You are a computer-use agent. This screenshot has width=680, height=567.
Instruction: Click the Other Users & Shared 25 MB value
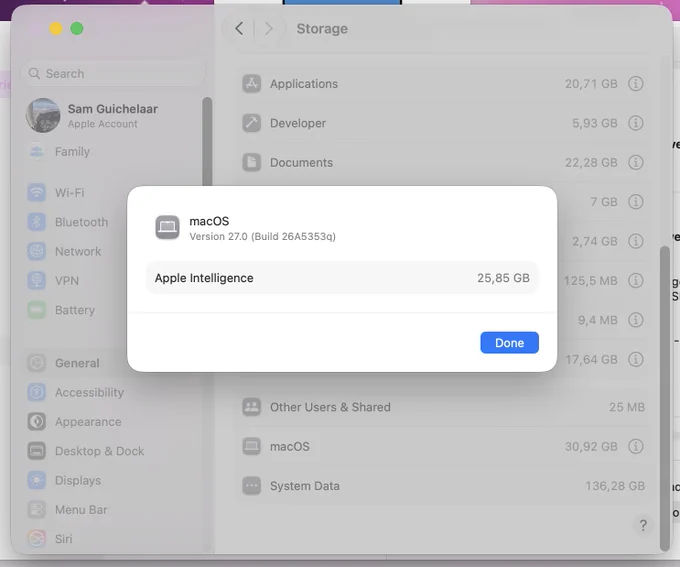[x=627, y=407]
